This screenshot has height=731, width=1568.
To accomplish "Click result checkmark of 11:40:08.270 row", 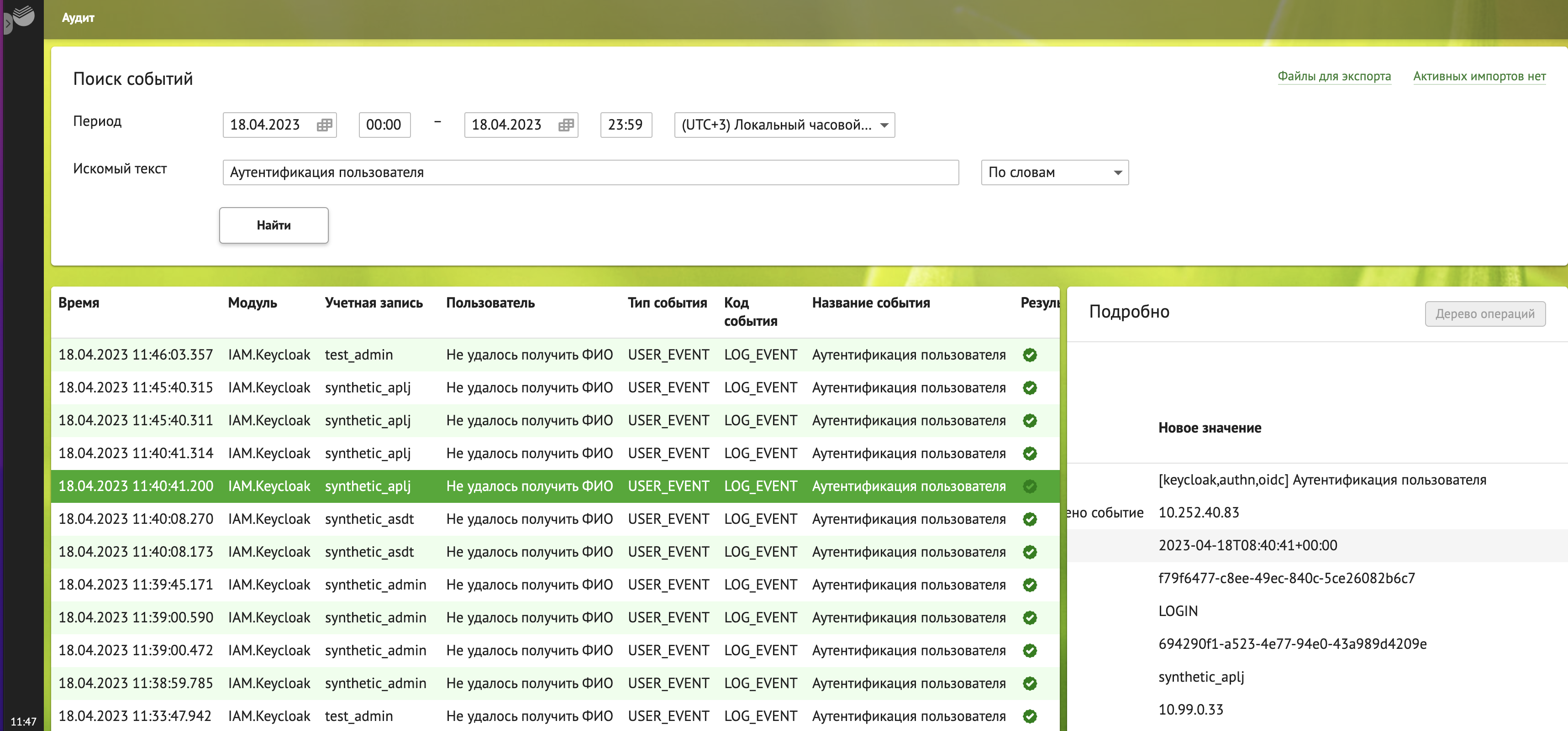I will (1029, 519).
